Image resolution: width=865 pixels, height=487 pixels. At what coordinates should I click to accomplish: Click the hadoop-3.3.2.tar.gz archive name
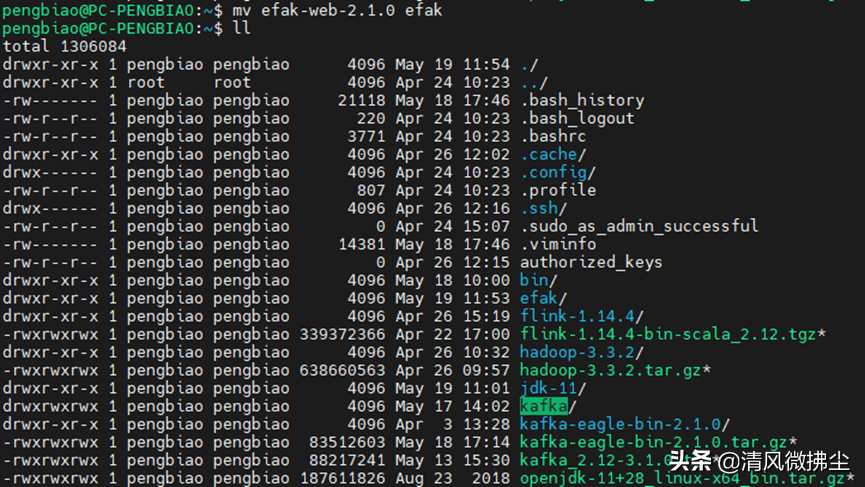click(610, 370)
